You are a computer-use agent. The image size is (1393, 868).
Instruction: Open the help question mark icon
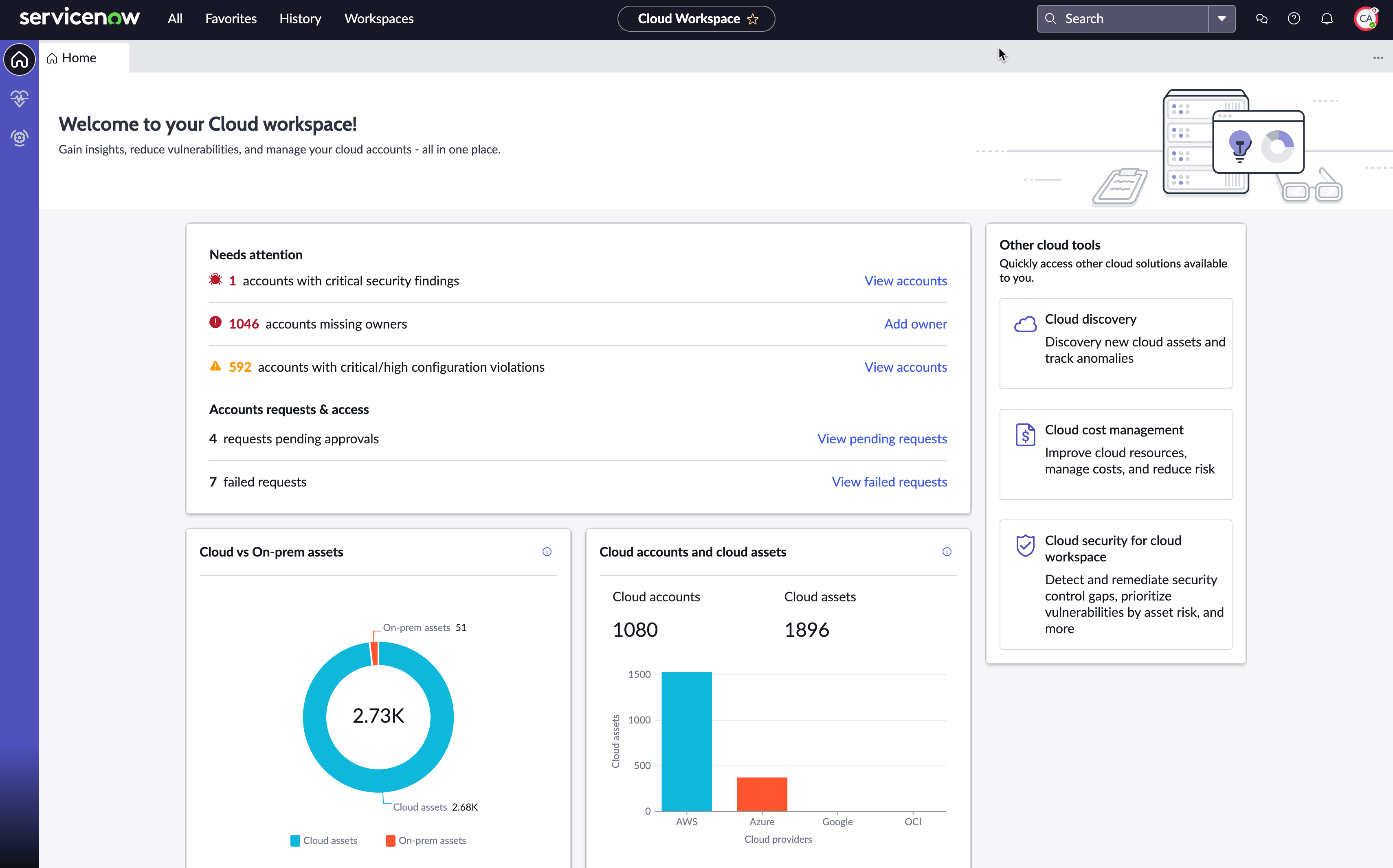(1294, 18)
